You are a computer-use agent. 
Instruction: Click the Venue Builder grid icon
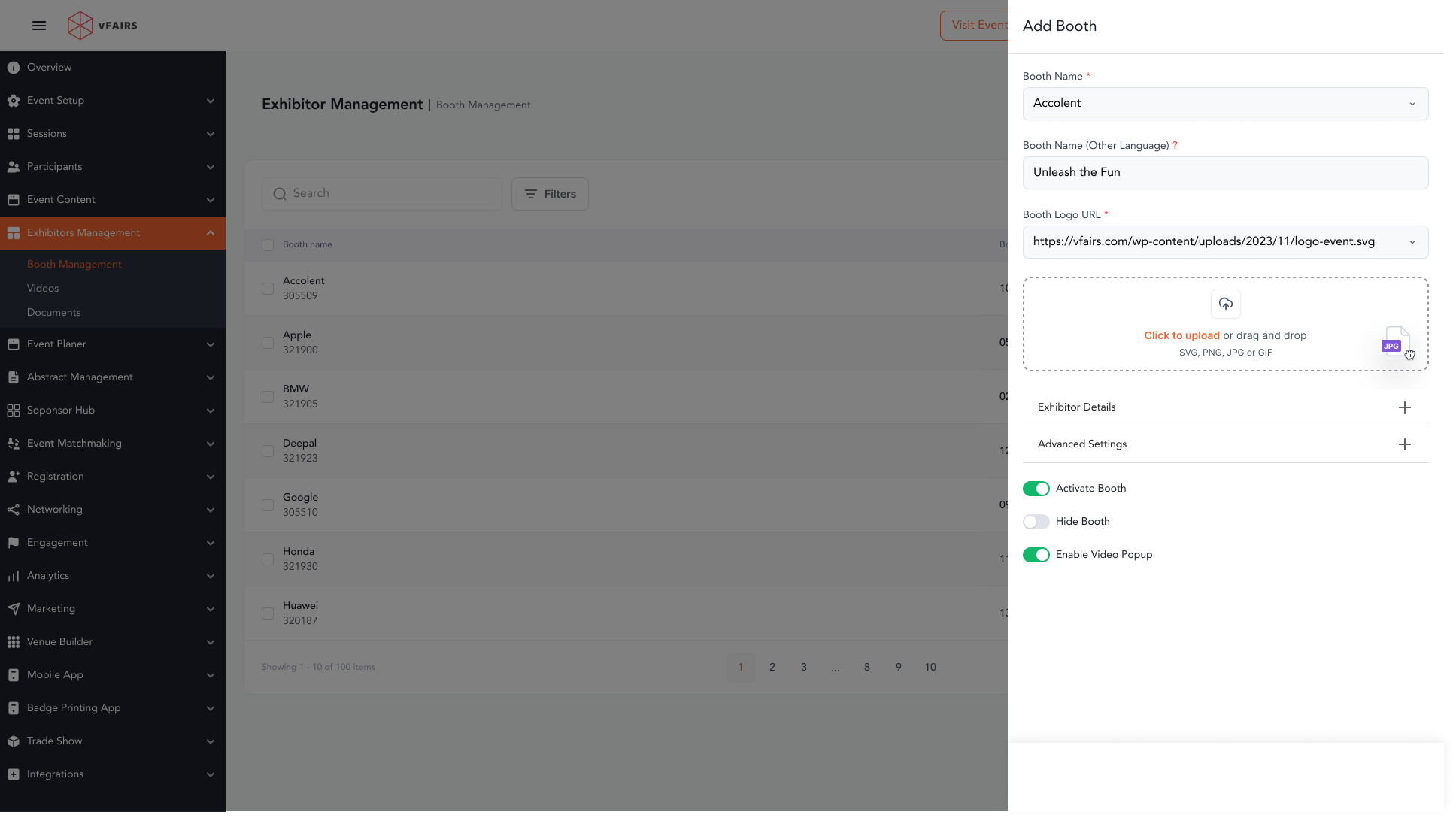click(x=14, y=642)
